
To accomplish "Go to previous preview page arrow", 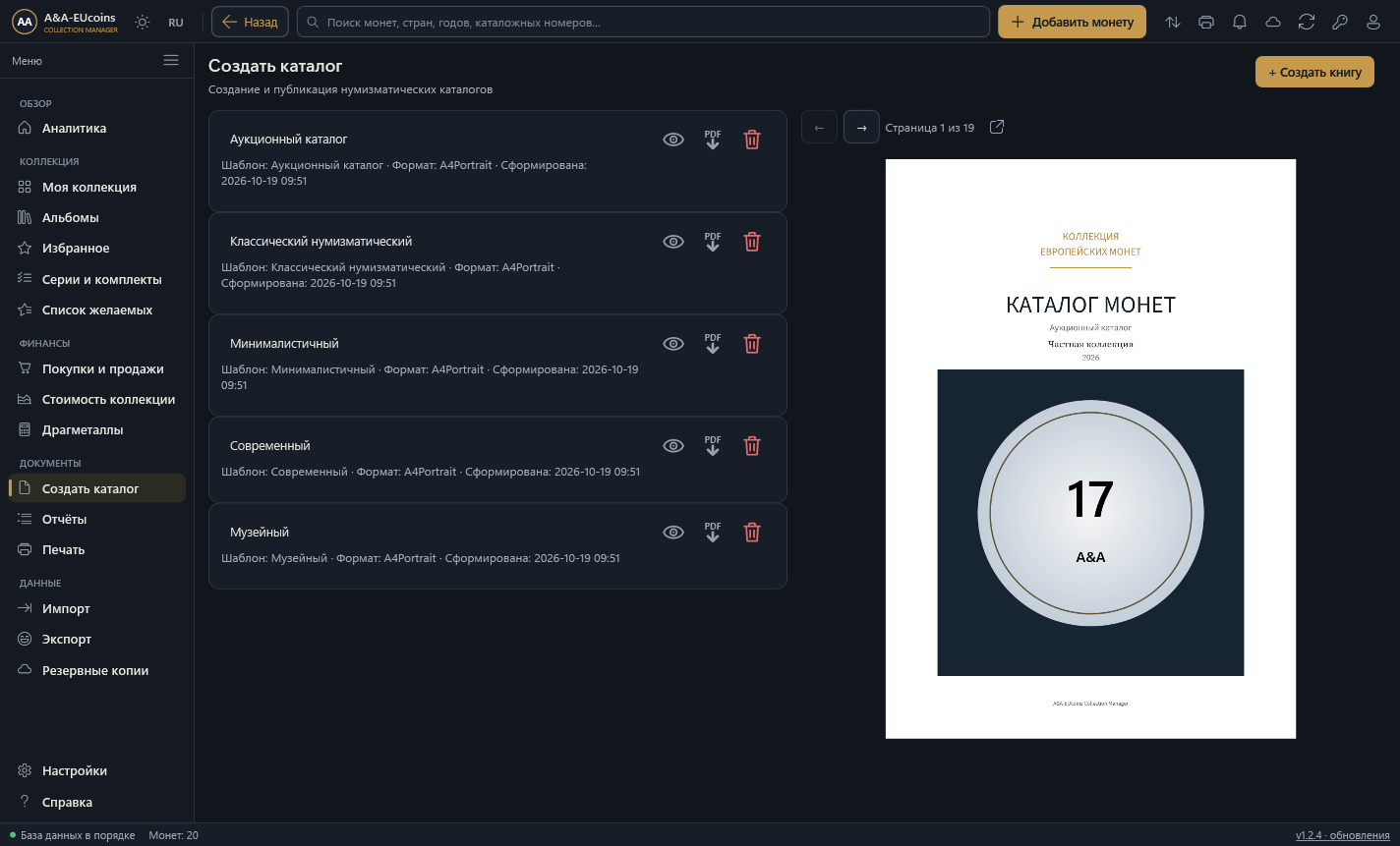I will tap(819, 128).
